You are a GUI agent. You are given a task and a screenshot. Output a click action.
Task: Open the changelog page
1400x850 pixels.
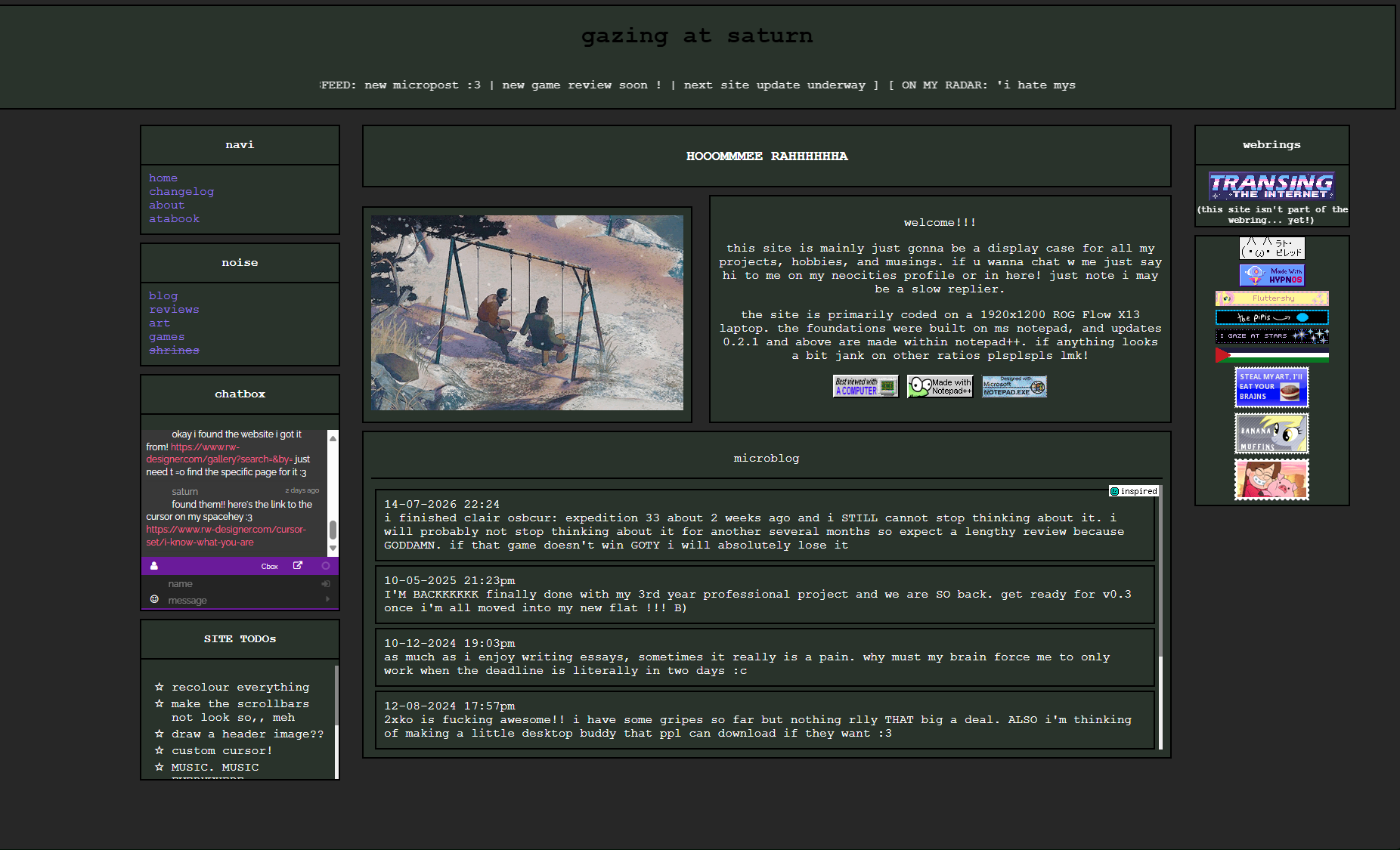(181, 192)
